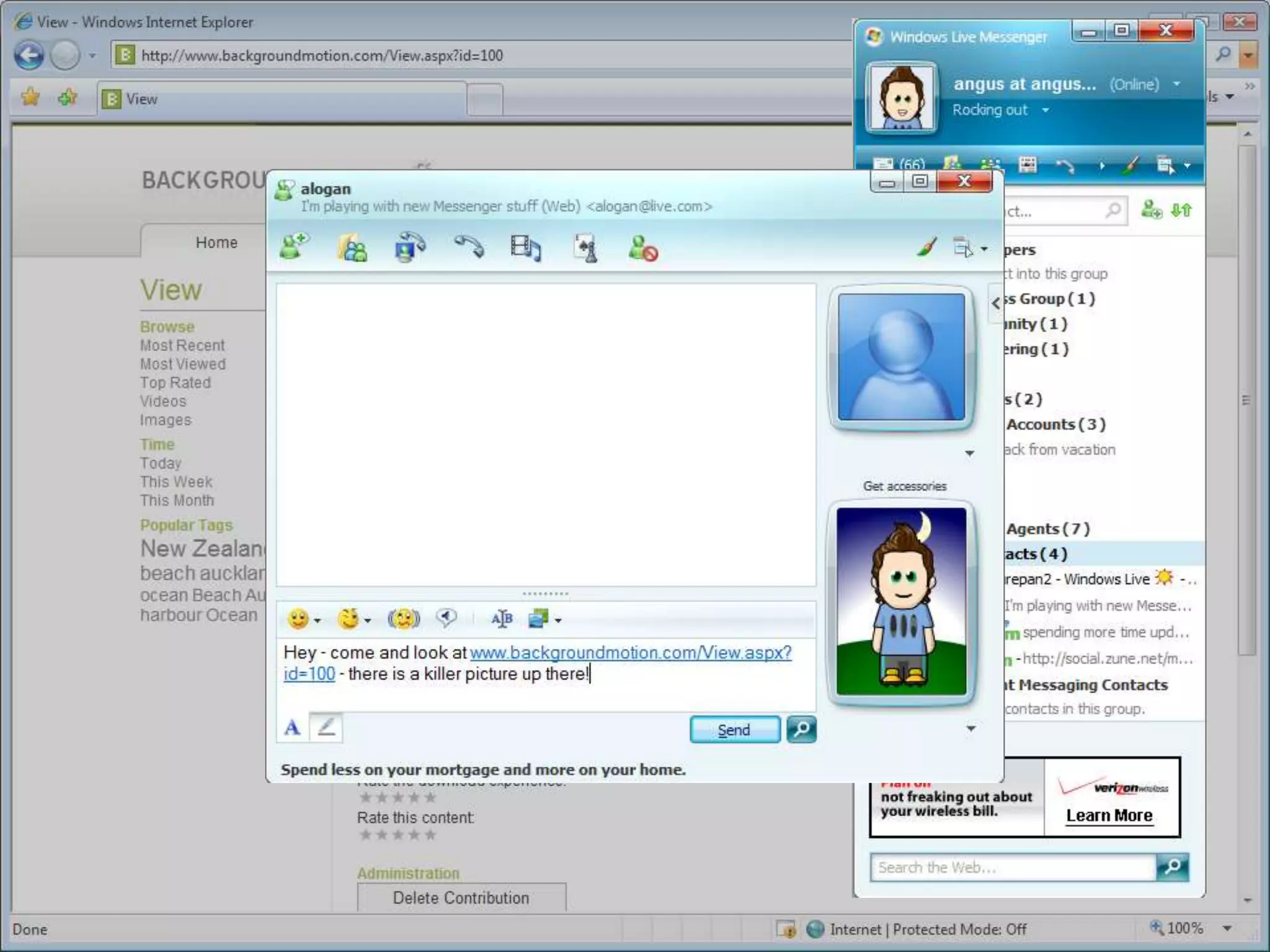This screenshot has width=1270, height=952.
Task: Collapse the display picture pane chevron
Action: tap(995, 303)
